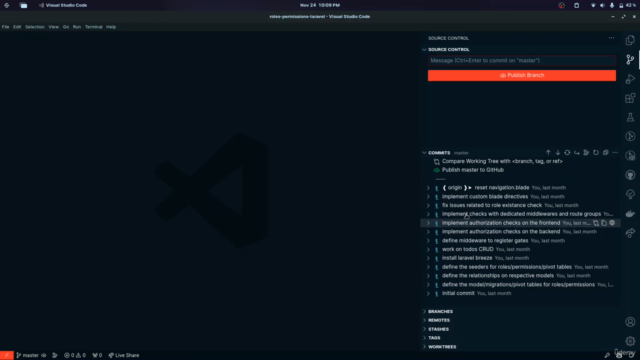Click the remote window indicator in status bar
The width and height of the screenshot is (640, 360).
click(x=7, y=356)
